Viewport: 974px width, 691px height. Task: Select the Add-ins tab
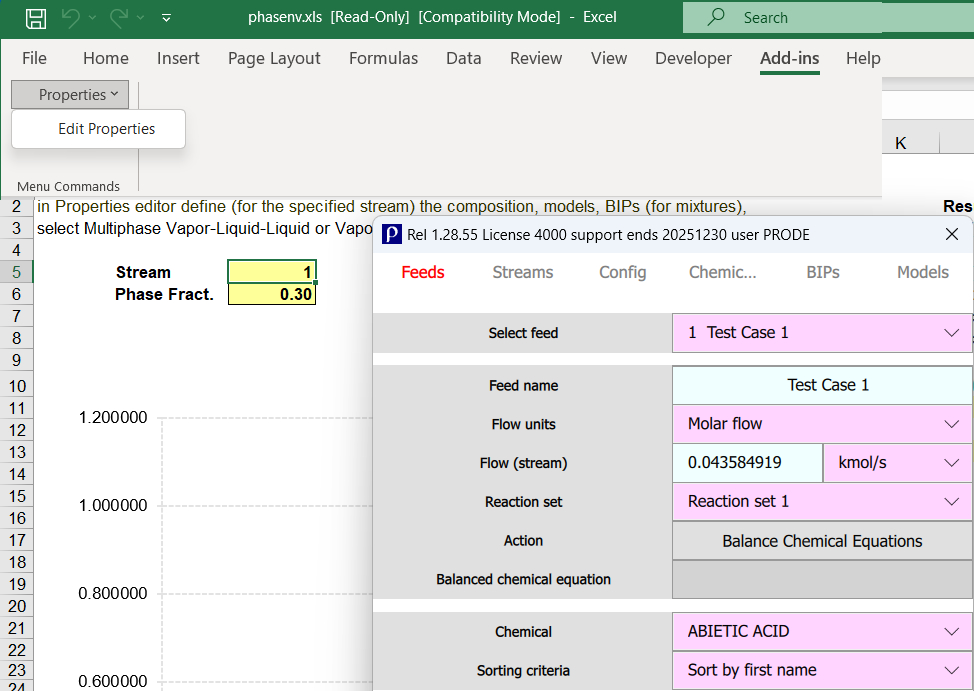click(x=790, y=58)
